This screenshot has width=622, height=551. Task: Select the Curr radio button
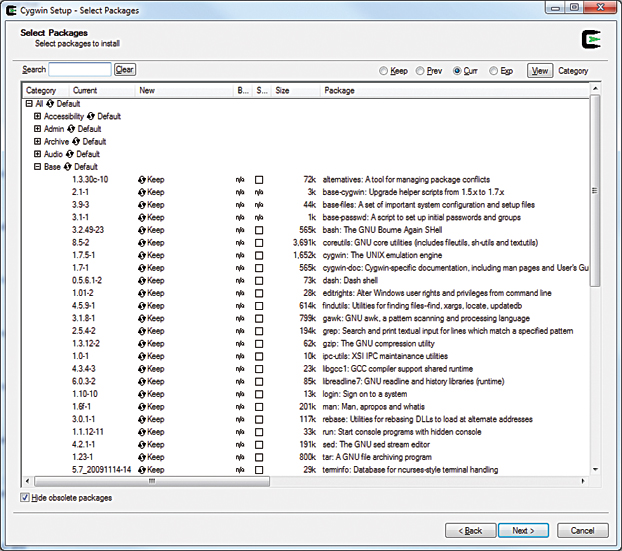click(x=457, y=71)
